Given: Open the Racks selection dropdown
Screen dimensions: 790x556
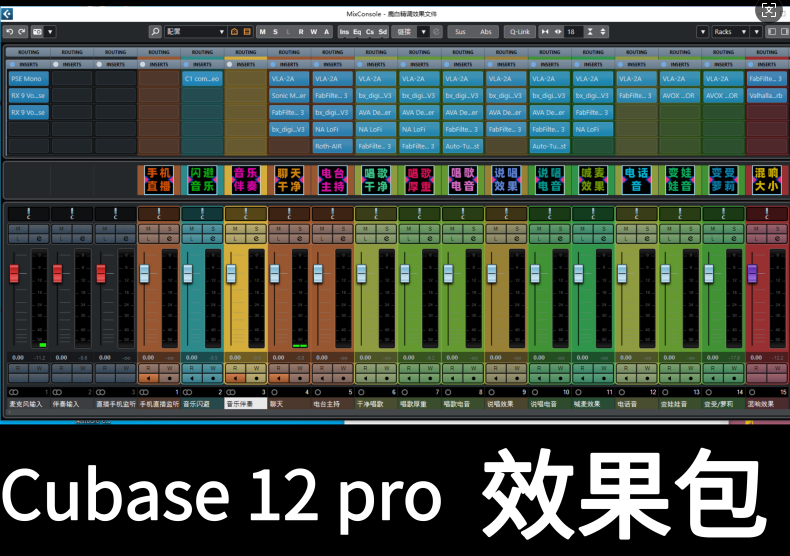Looking at the screenshot, I should (730, 32).
